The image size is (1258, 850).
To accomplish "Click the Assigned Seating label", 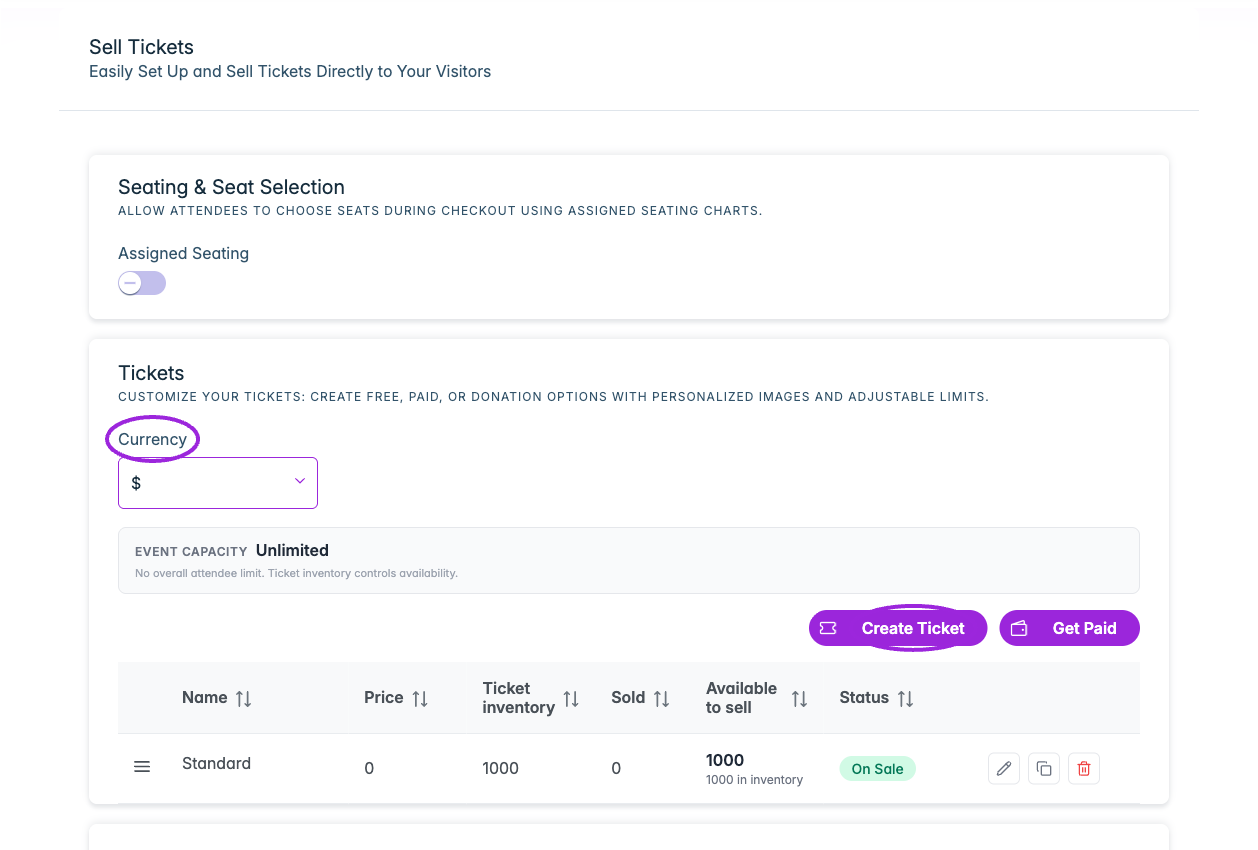I will click(x=183, y=253).
